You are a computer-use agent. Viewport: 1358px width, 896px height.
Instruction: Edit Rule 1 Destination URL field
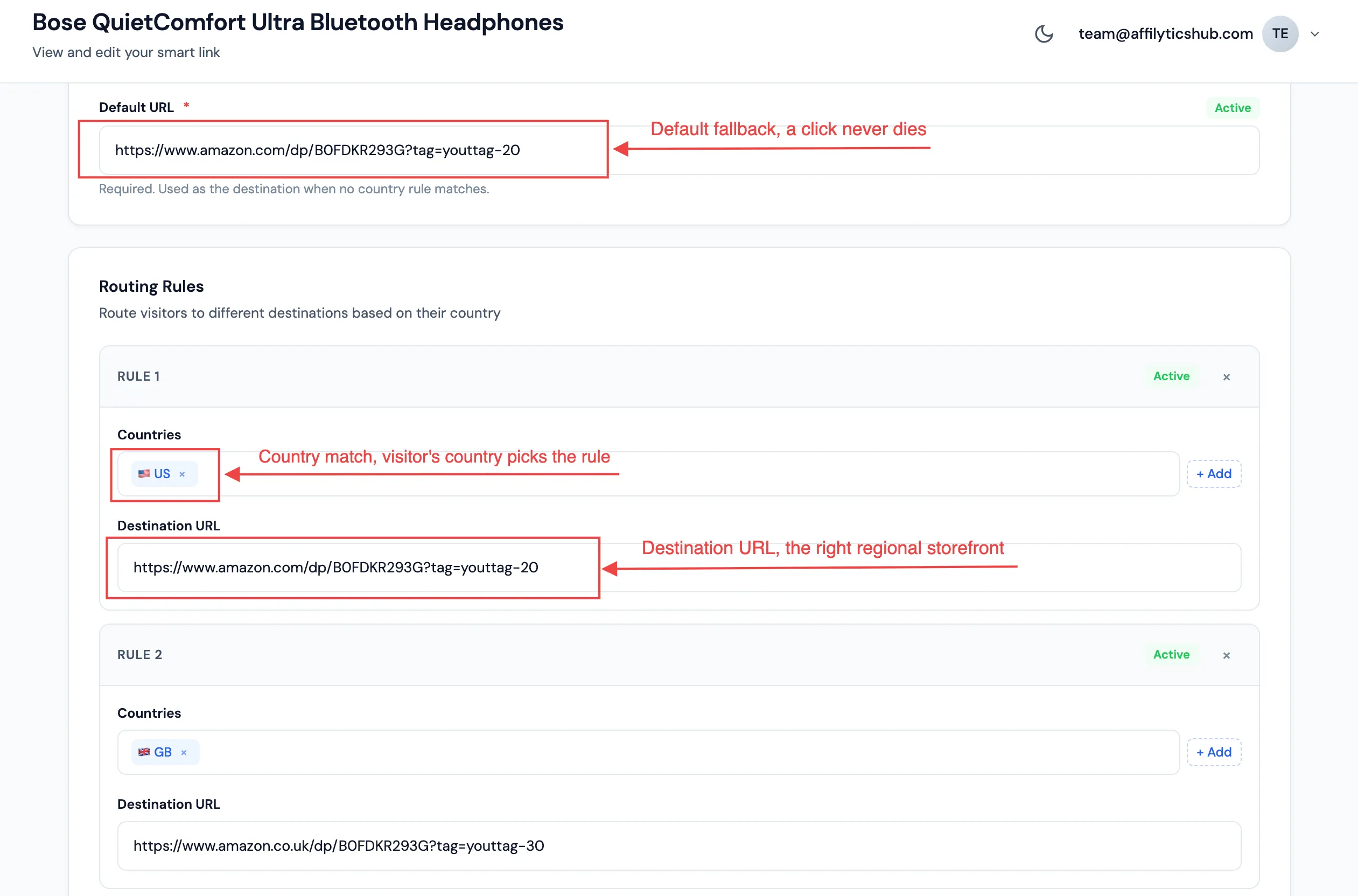678,568
